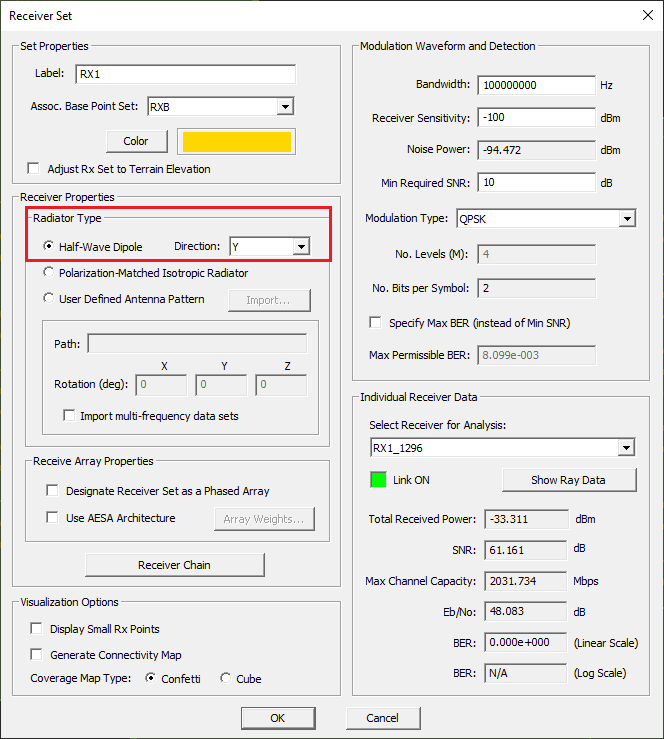Check Import multi-frequency data sets

click(69, 415)
